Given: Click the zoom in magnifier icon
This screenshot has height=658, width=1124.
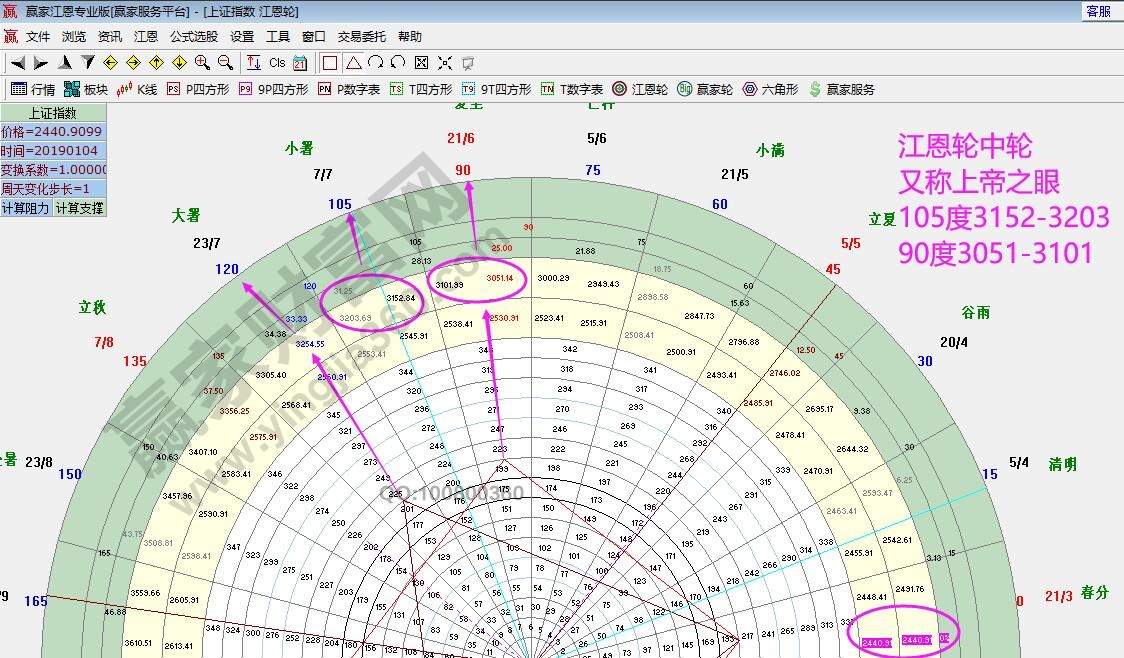Looking at the screenshot, I should point(203,62).
